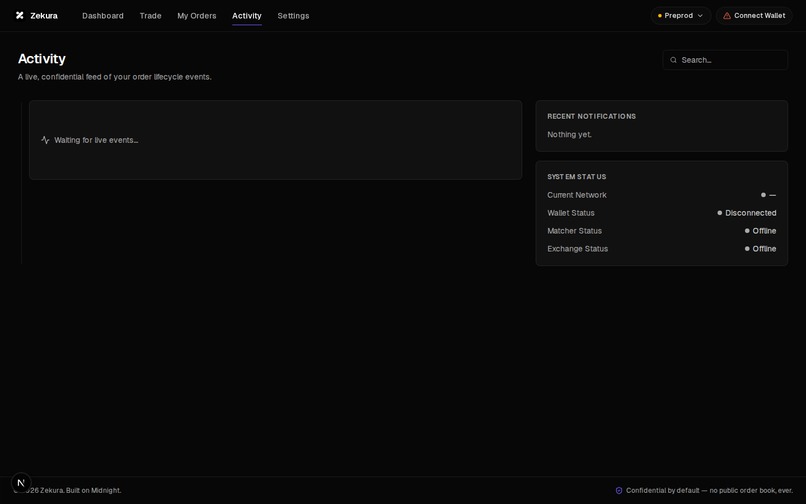
Task: Click the warning triangle icon in Connect Wallet
Action: [727, 16]
